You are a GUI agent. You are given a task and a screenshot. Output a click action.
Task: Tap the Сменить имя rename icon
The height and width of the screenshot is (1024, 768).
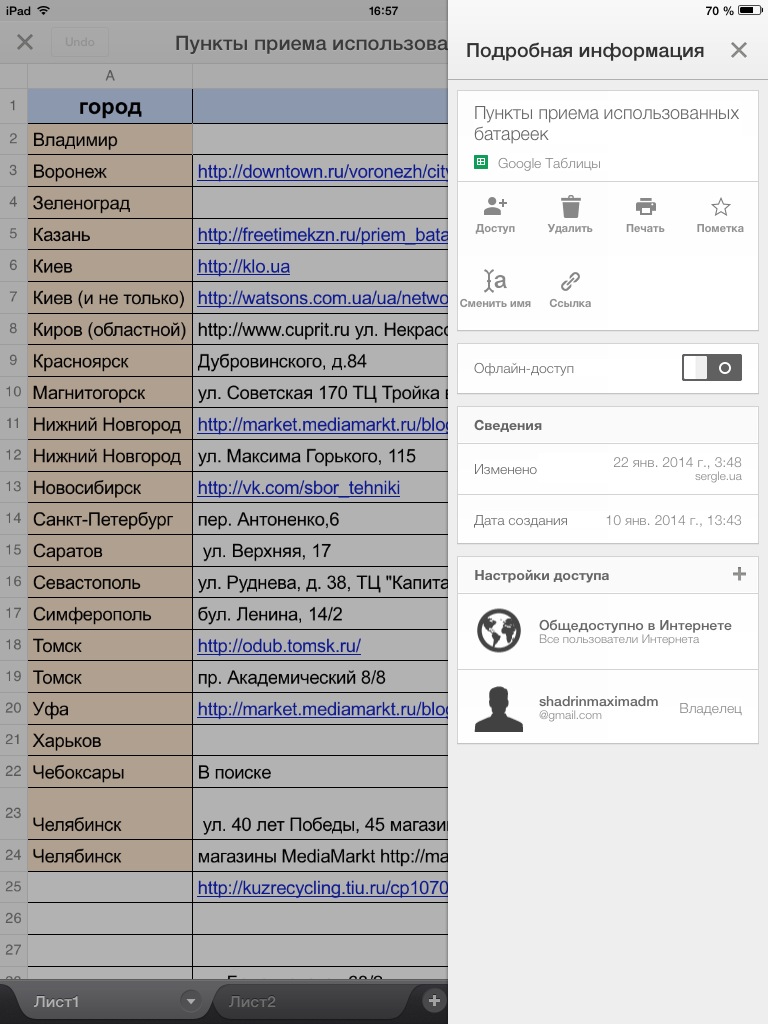tap(495, 282)
